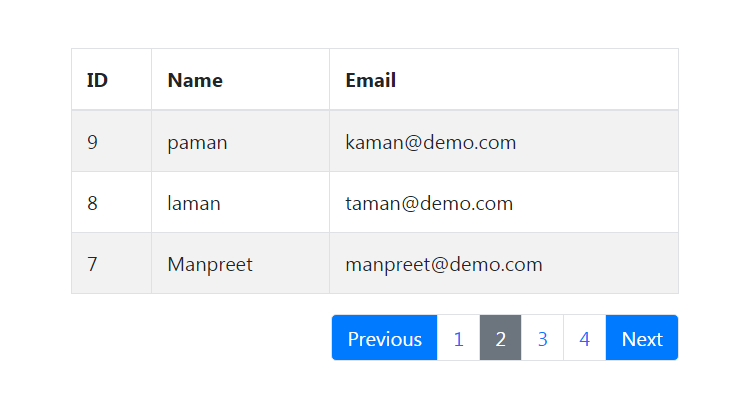Select the taman@demo.com email cell
This screenshot has height=420, width=756.
click(x=504, y=203)
